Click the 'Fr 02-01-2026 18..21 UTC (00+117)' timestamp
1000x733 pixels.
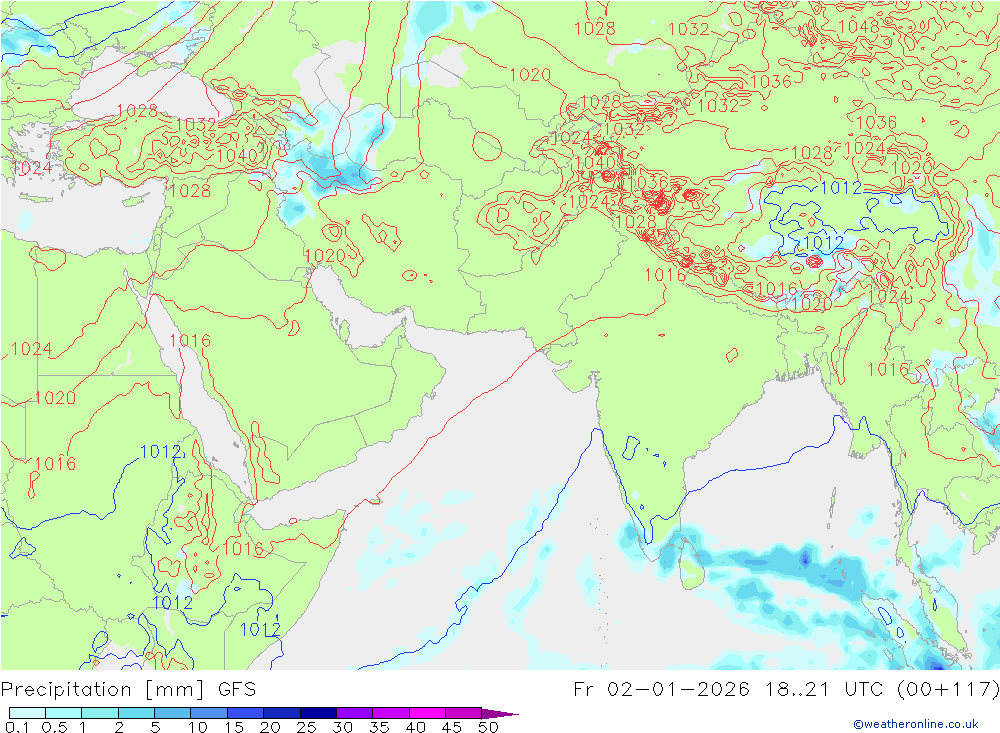(x=786, y=690)
